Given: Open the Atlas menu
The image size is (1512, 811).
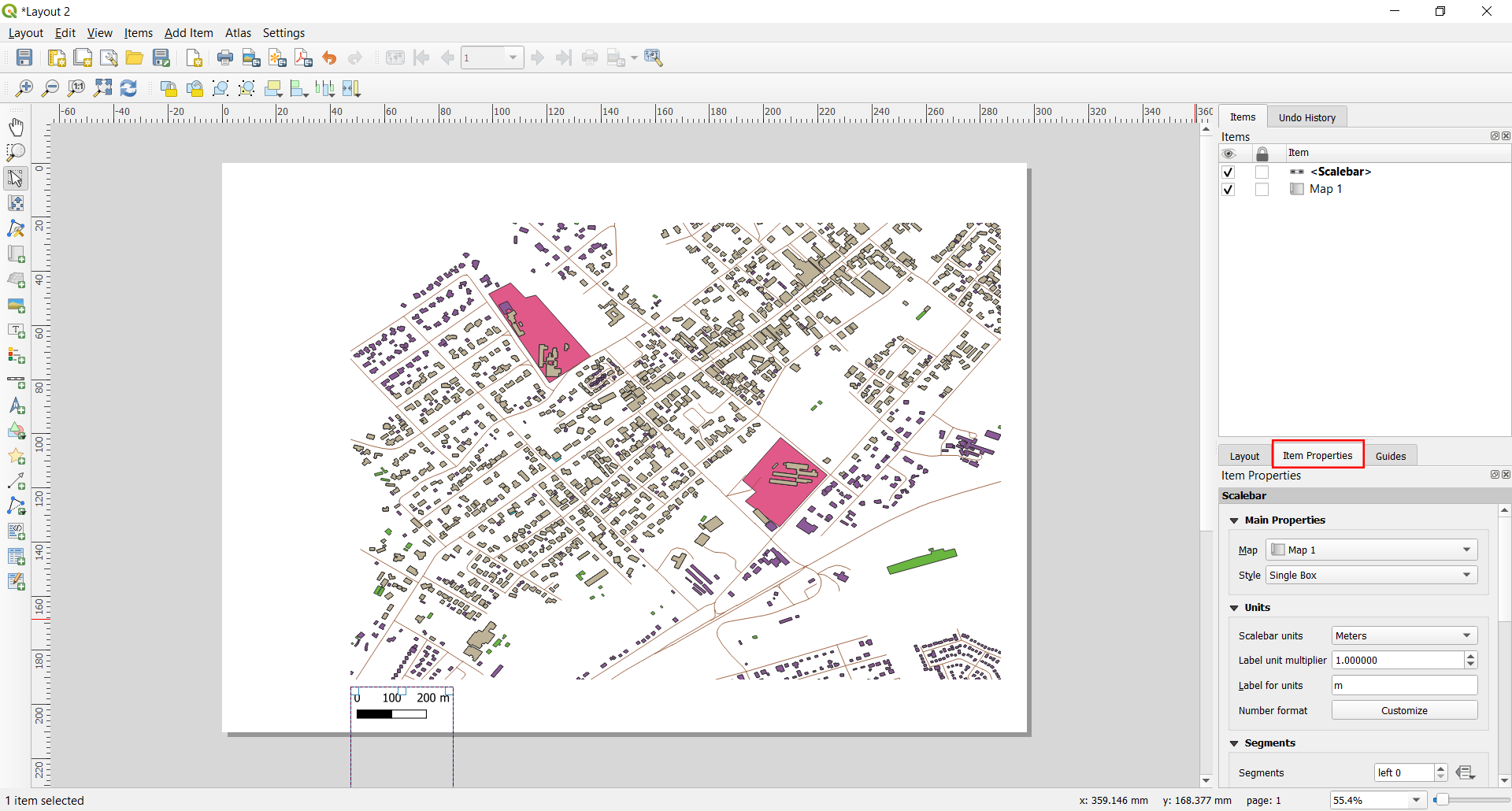Looking at the screenshot, I should [238, 32].
